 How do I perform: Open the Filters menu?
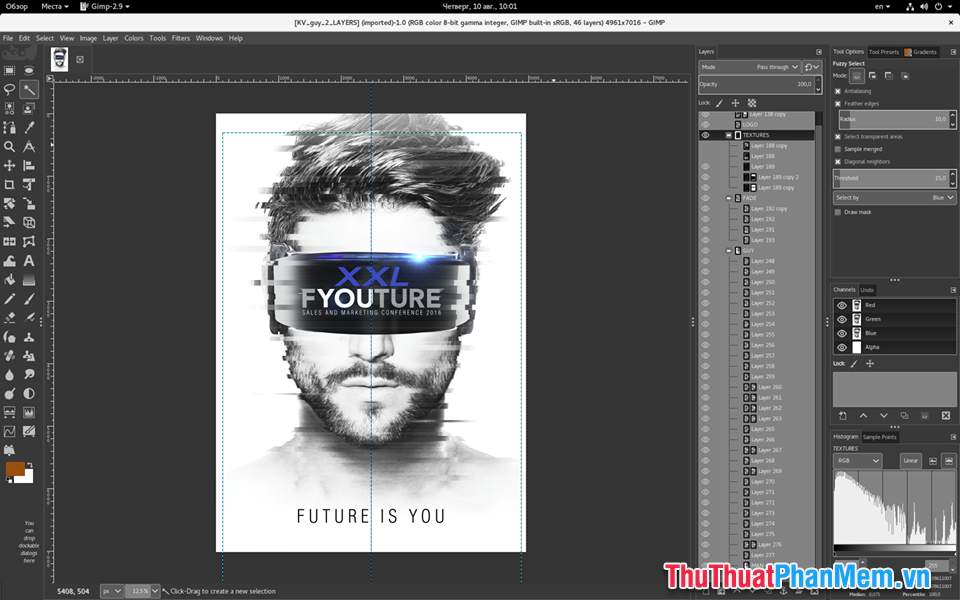pos(180,38)
